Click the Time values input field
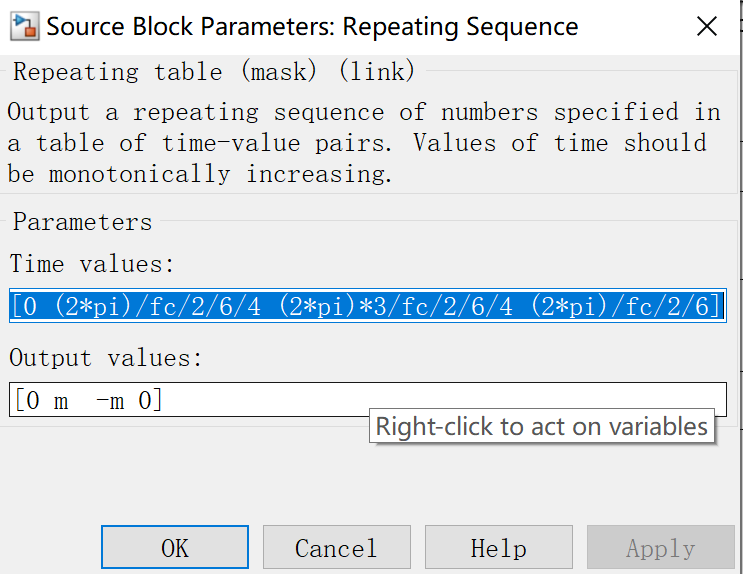This screenshot has width=743, height=574. 367,305
